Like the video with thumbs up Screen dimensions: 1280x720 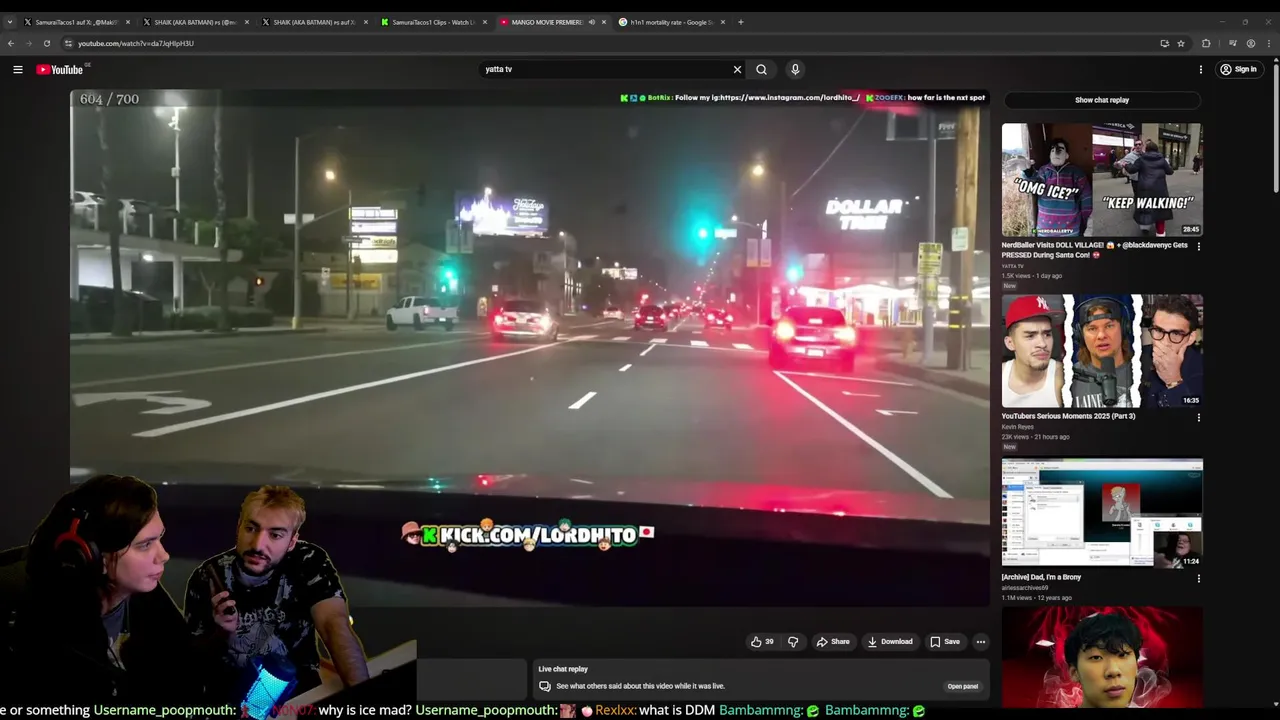[763, 642]
